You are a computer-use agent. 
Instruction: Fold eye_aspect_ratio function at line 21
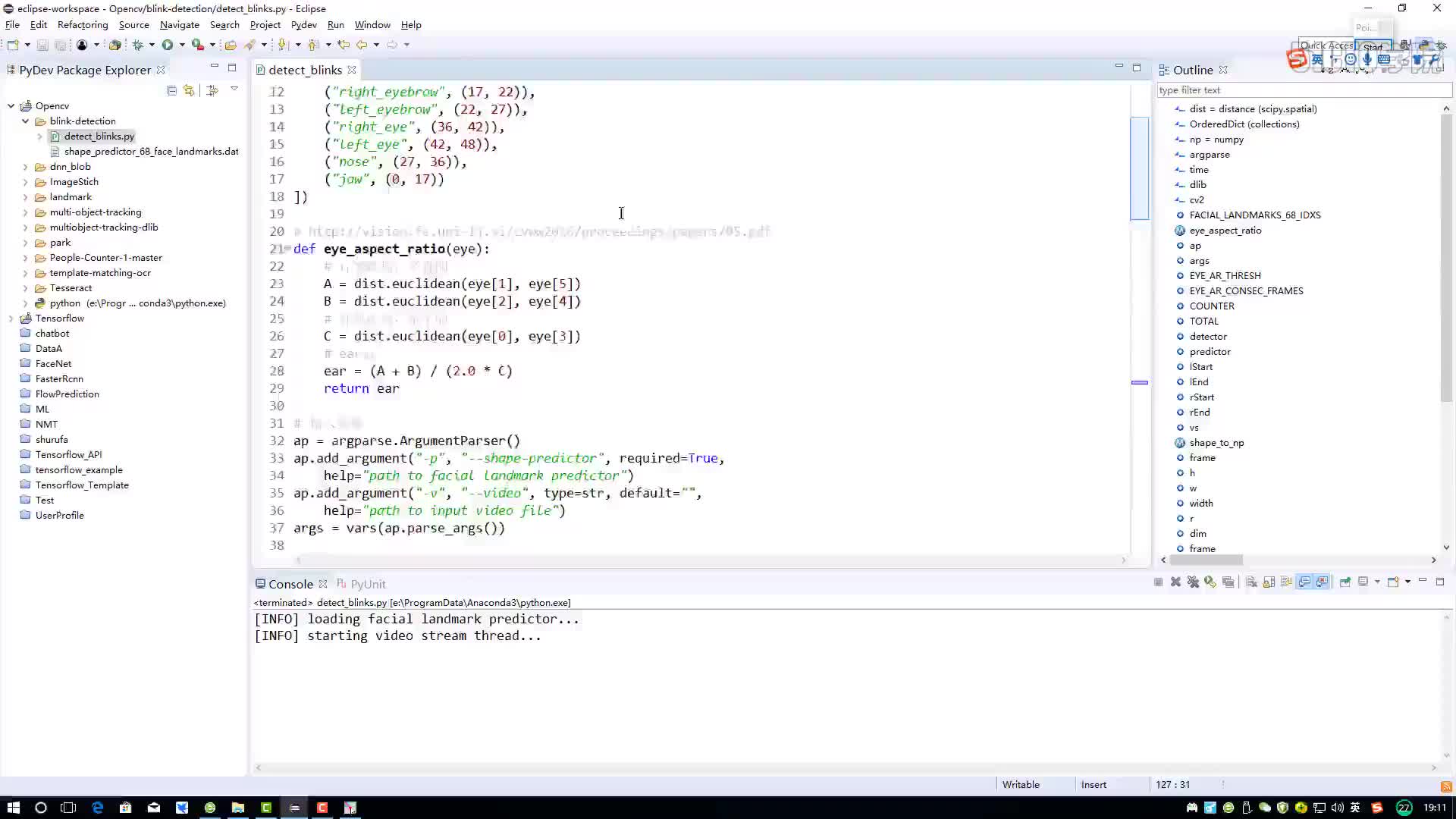pos(289,249)
